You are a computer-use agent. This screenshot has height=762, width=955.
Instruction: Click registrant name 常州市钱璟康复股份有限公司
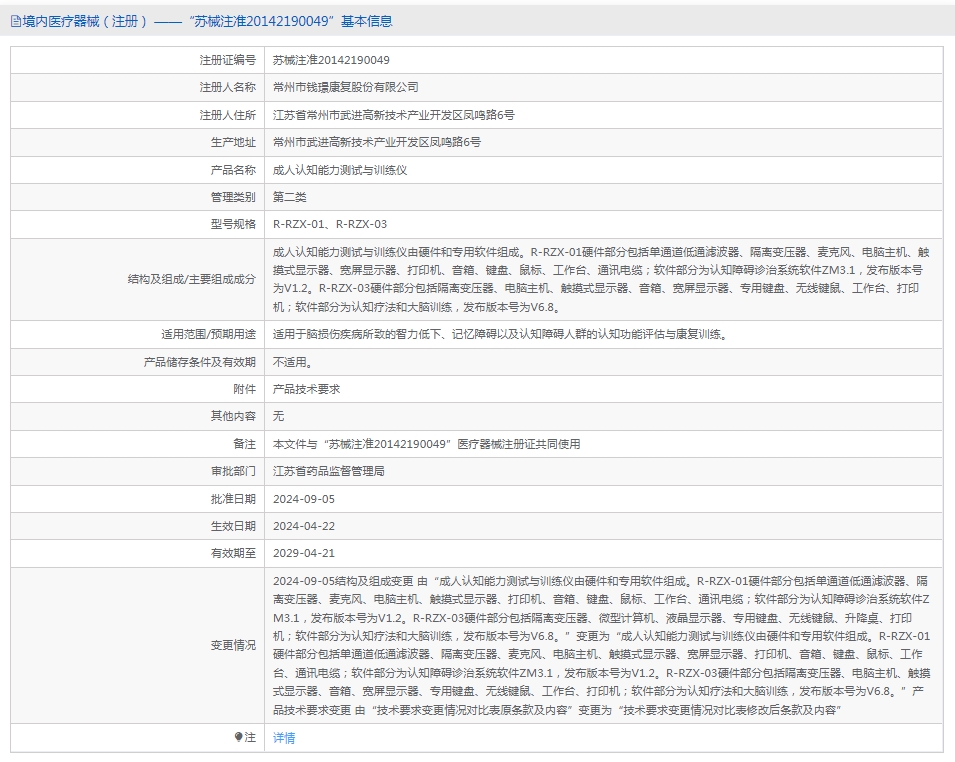[x=346, y=87]
